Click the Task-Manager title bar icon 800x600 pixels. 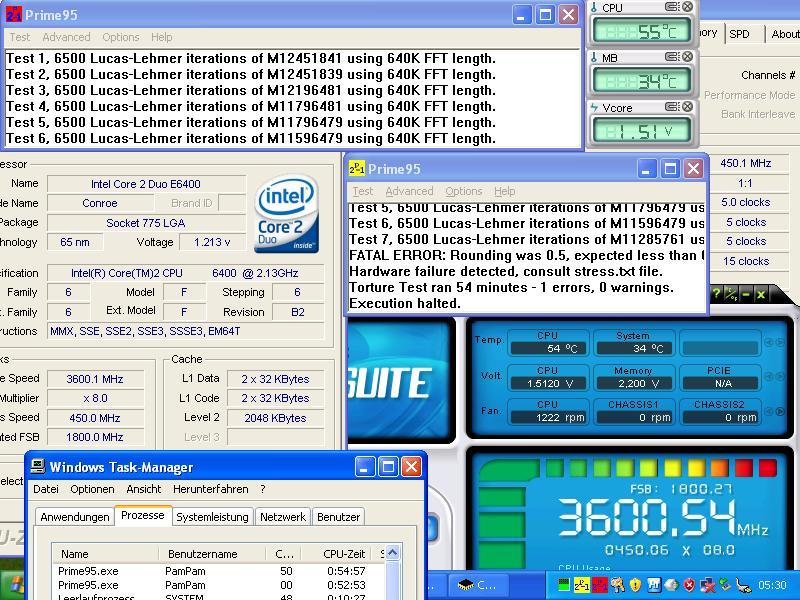coord(38,467)
